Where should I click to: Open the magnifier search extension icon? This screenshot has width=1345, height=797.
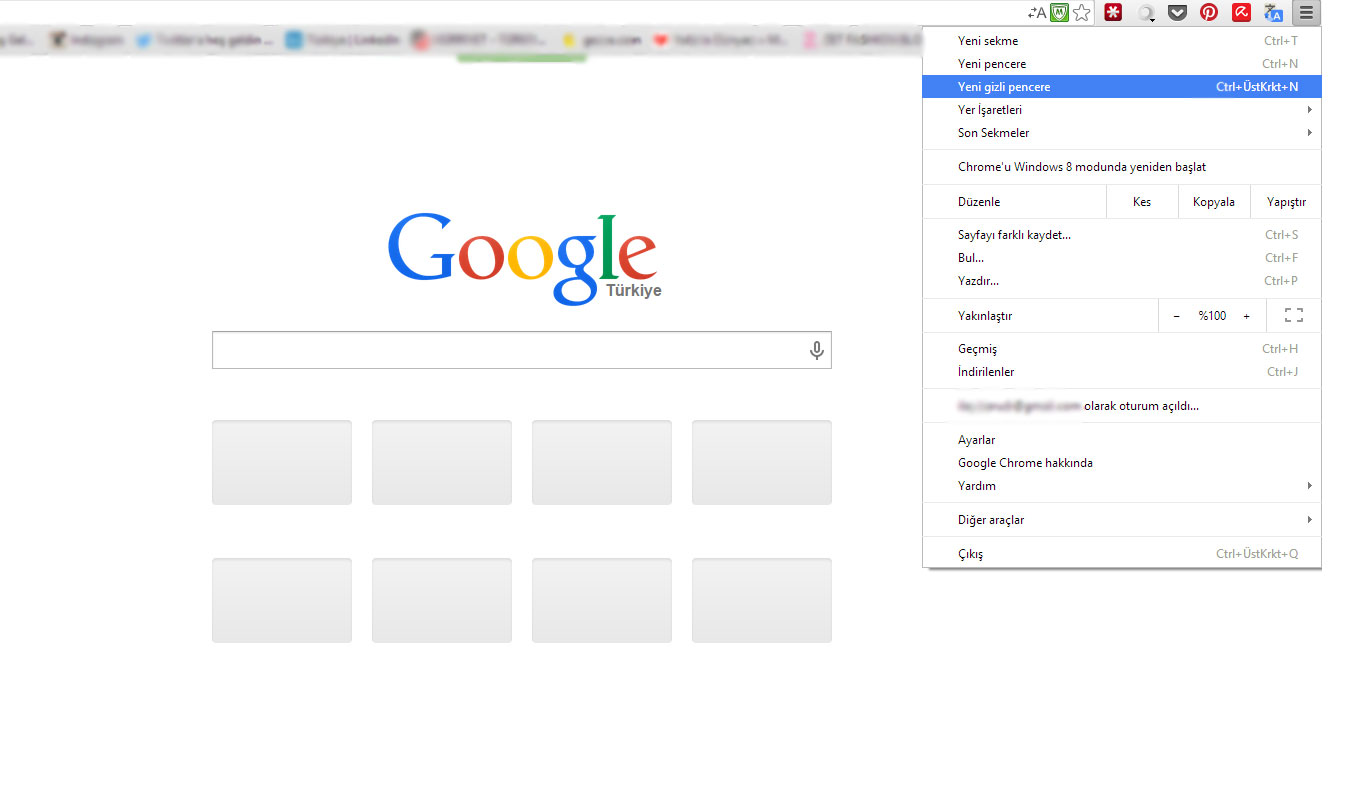point(1147,13)
